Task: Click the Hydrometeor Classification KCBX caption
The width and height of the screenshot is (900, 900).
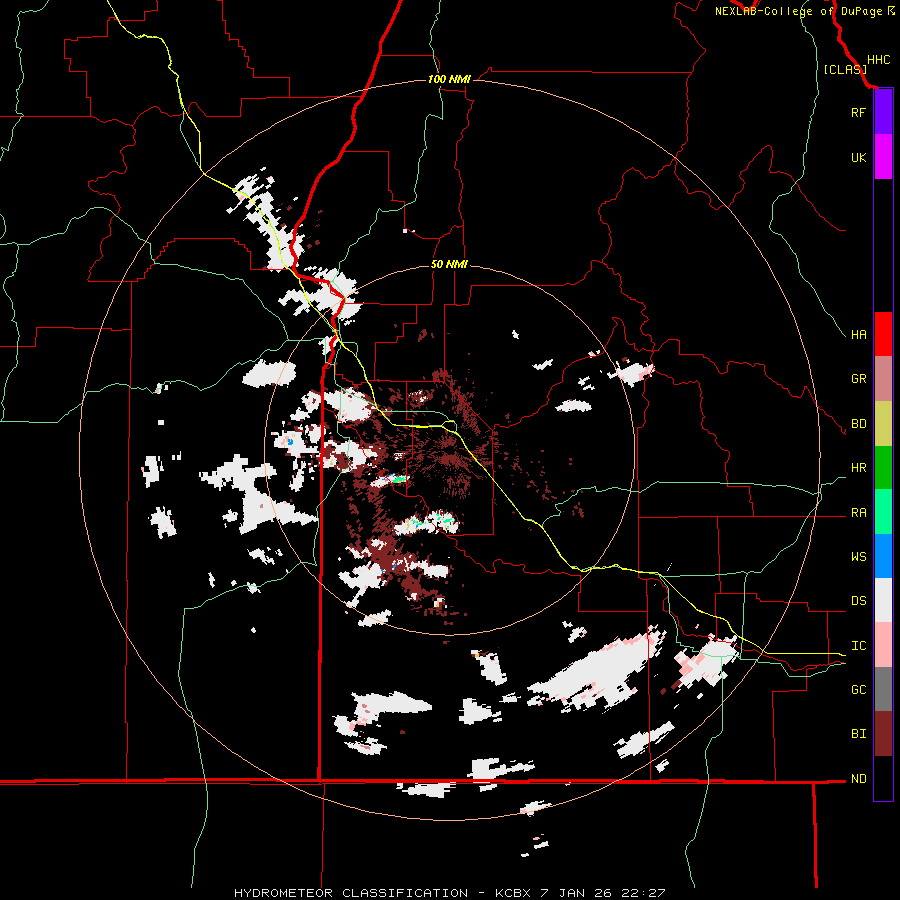Action: [449, 893]
